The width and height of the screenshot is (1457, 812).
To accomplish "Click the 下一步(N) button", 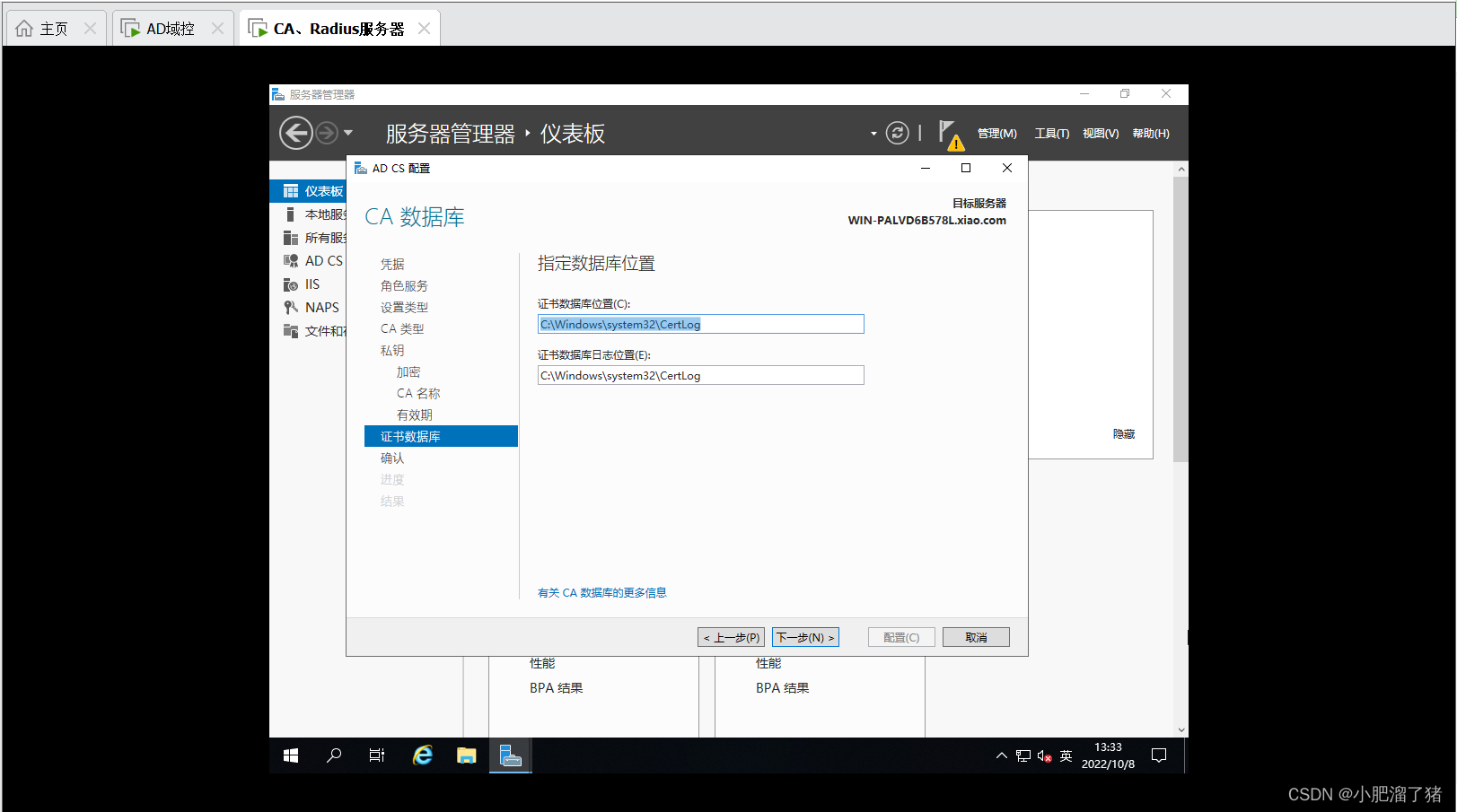I will pyautogui.click(x=805, y=637).
